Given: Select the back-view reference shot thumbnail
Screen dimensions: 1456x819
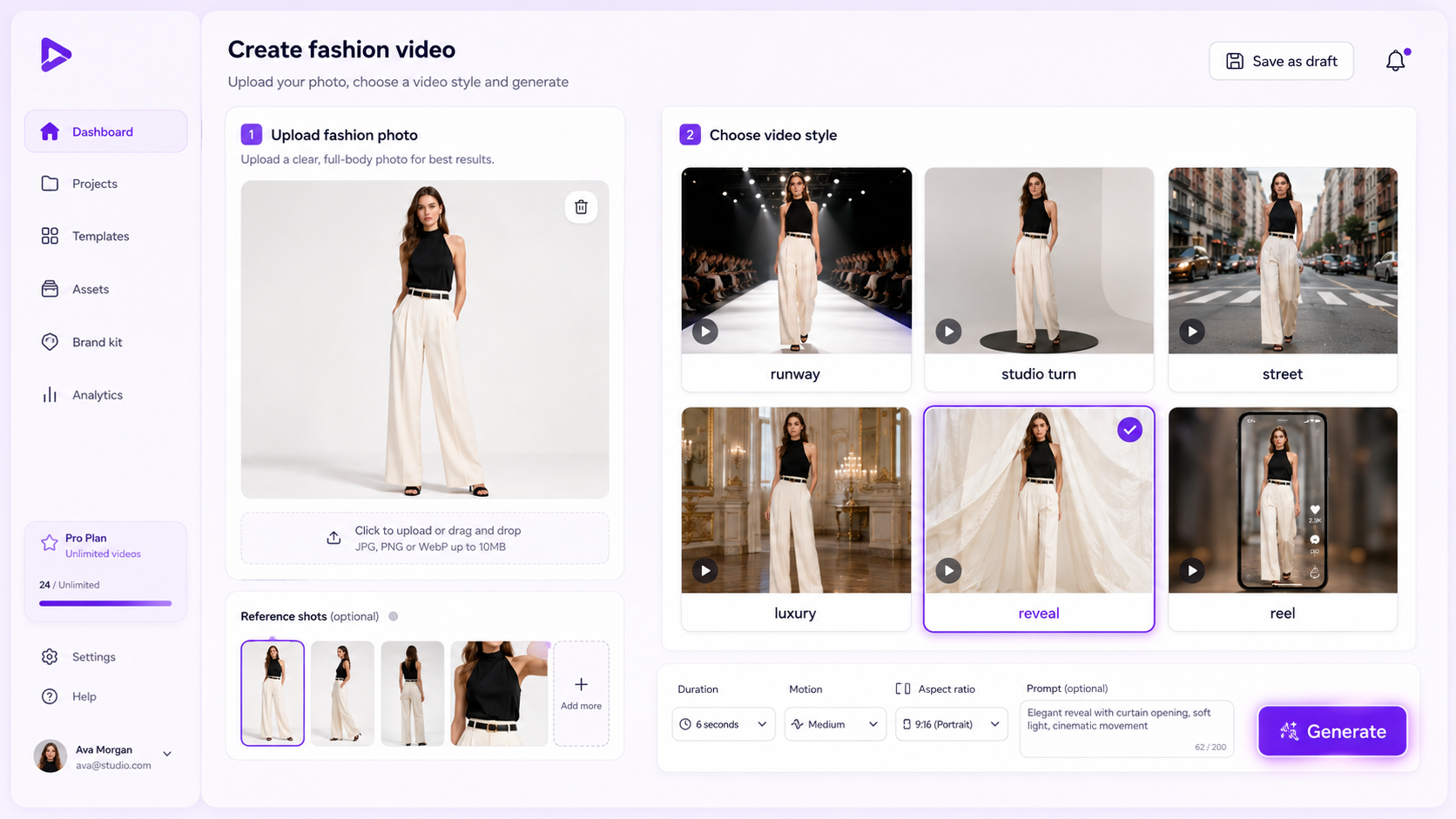Looking at the screenshot, I should (x=412, y=694).
